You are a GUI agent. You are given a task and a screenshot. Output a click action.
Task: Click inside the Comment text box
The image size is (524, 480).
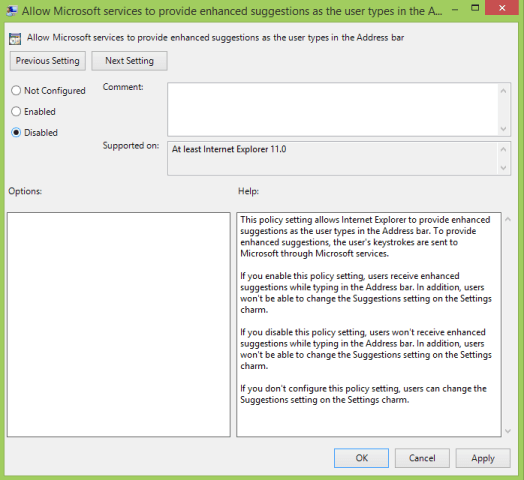[x=333, y=109]
